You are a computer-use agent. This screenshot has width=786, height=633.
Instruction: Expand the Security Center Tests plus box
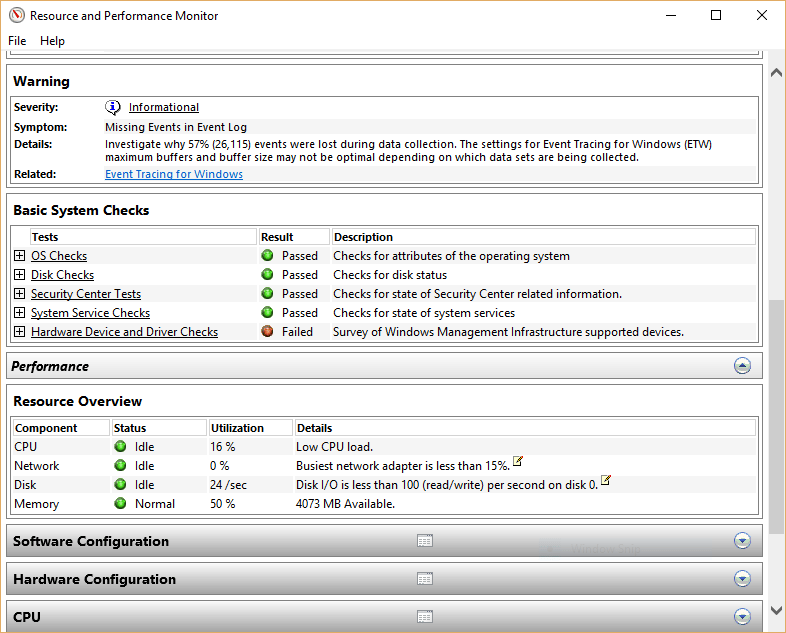[20, 294]
